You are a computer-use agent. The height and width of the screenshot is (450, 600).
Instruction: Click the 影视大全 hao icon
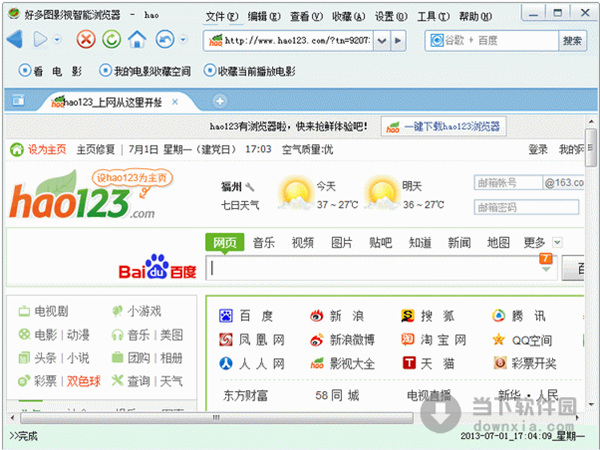317,363
